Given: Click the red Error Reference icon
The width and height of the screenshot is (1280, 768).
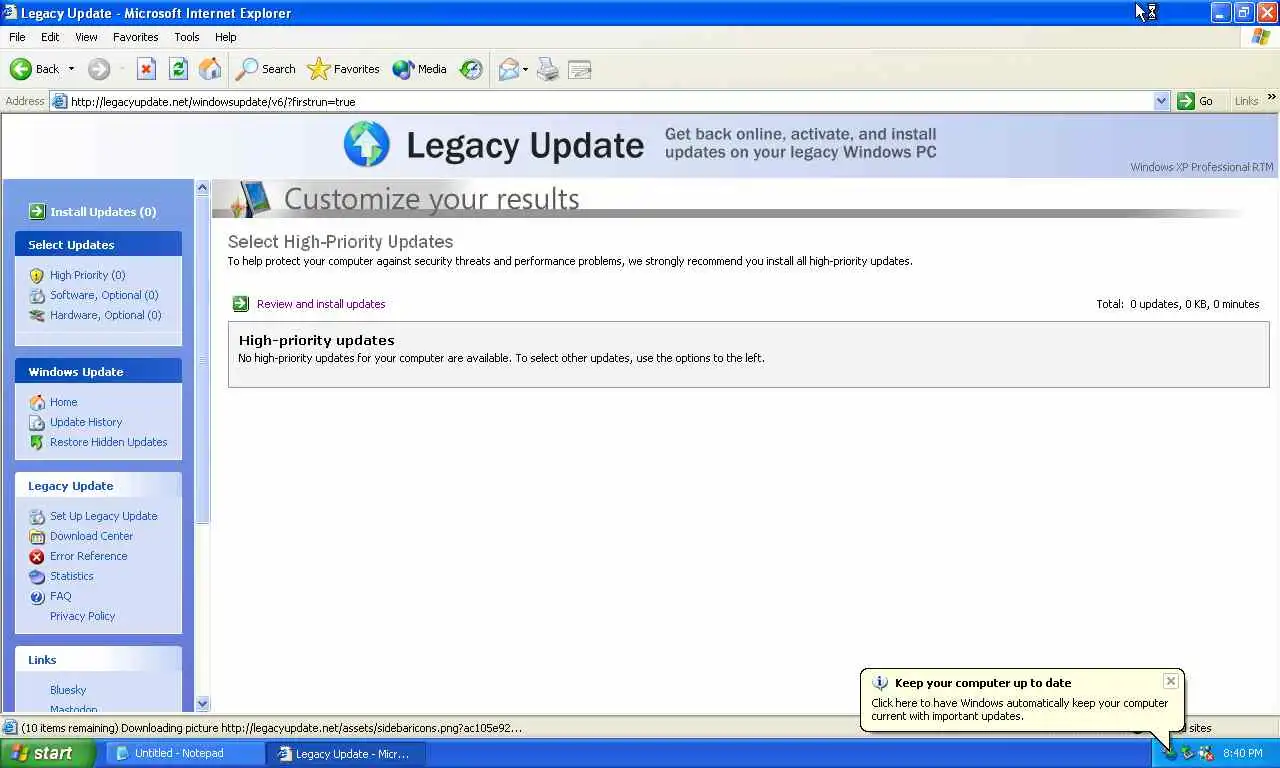Looking at the screenshot, I should 37,556.
